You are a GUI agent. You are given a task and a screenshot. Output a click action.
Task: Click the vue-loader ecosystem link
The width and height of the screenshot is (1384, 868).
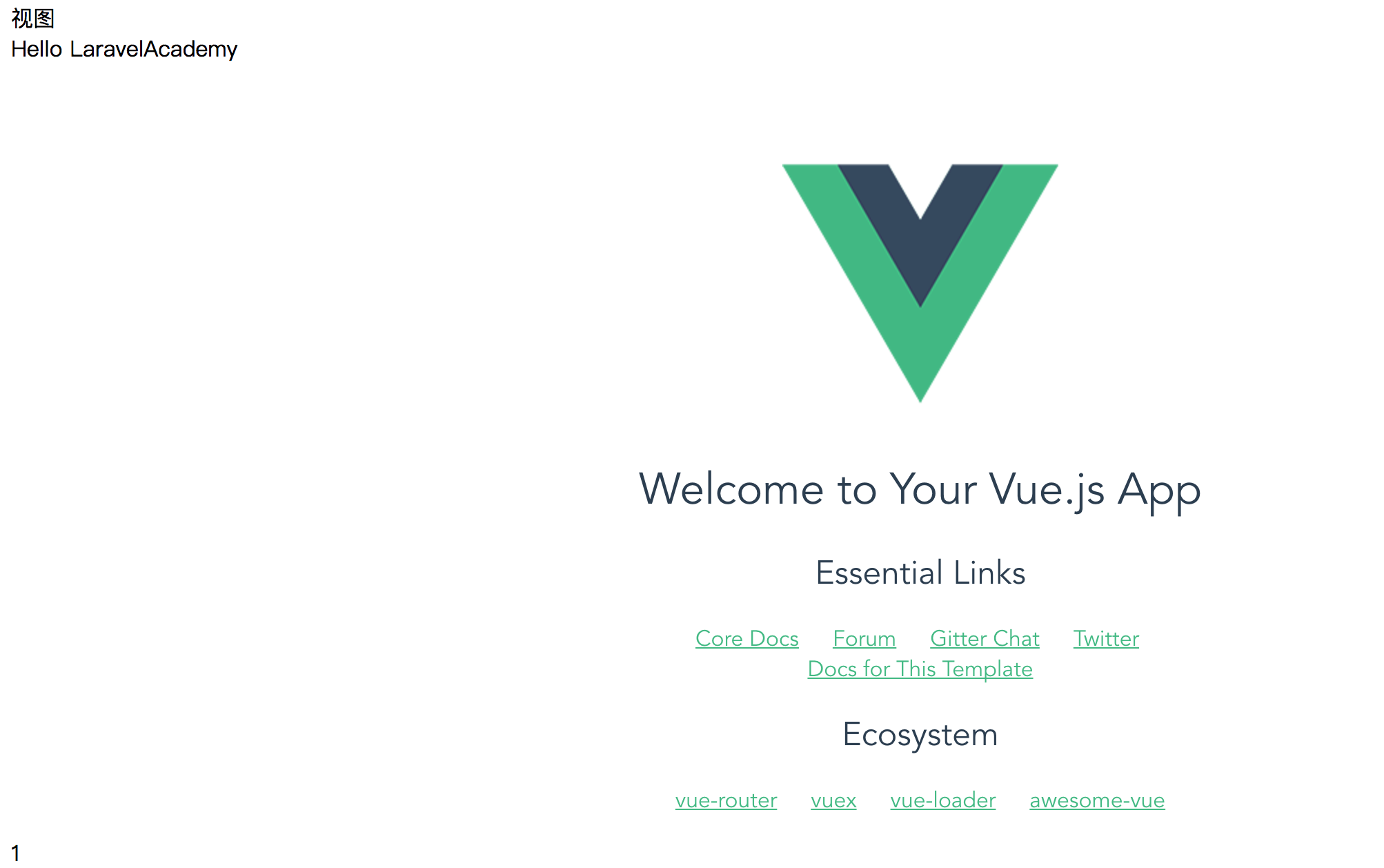[940, 800]
